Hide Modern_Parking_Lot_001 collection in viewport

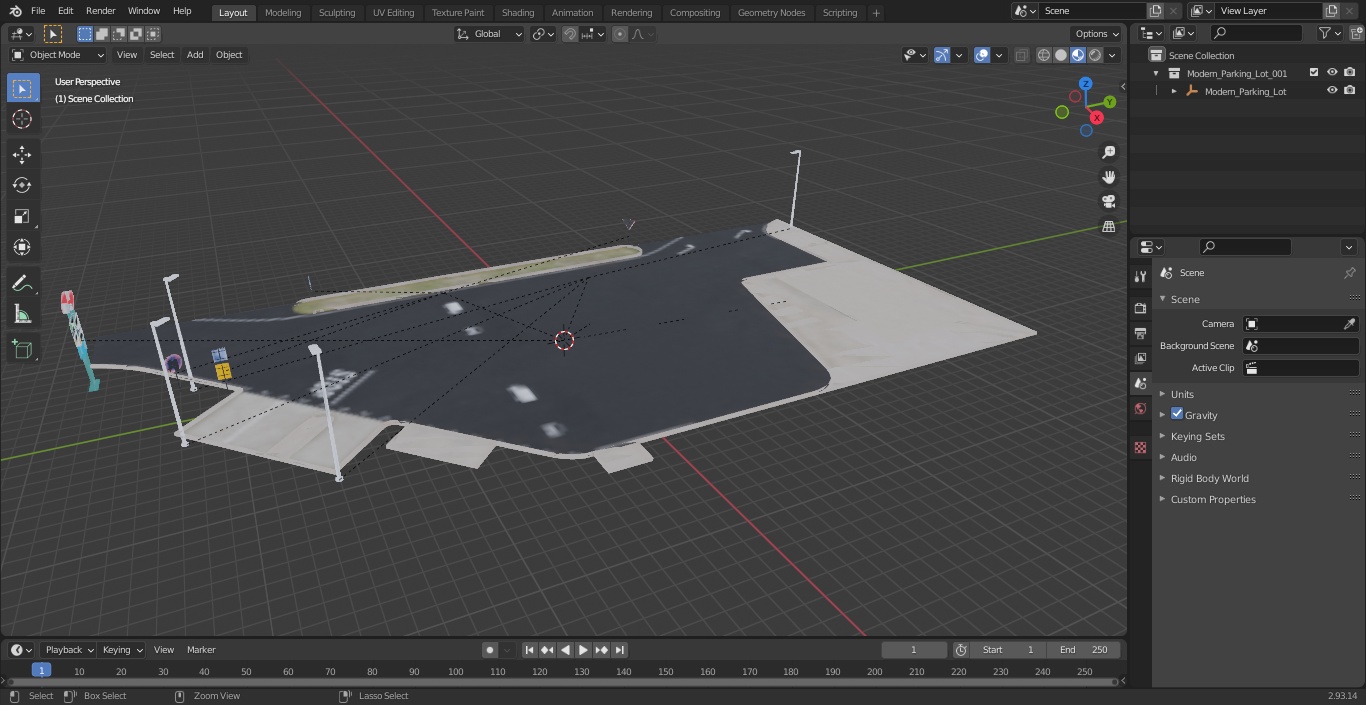(x=1332, y=73)
